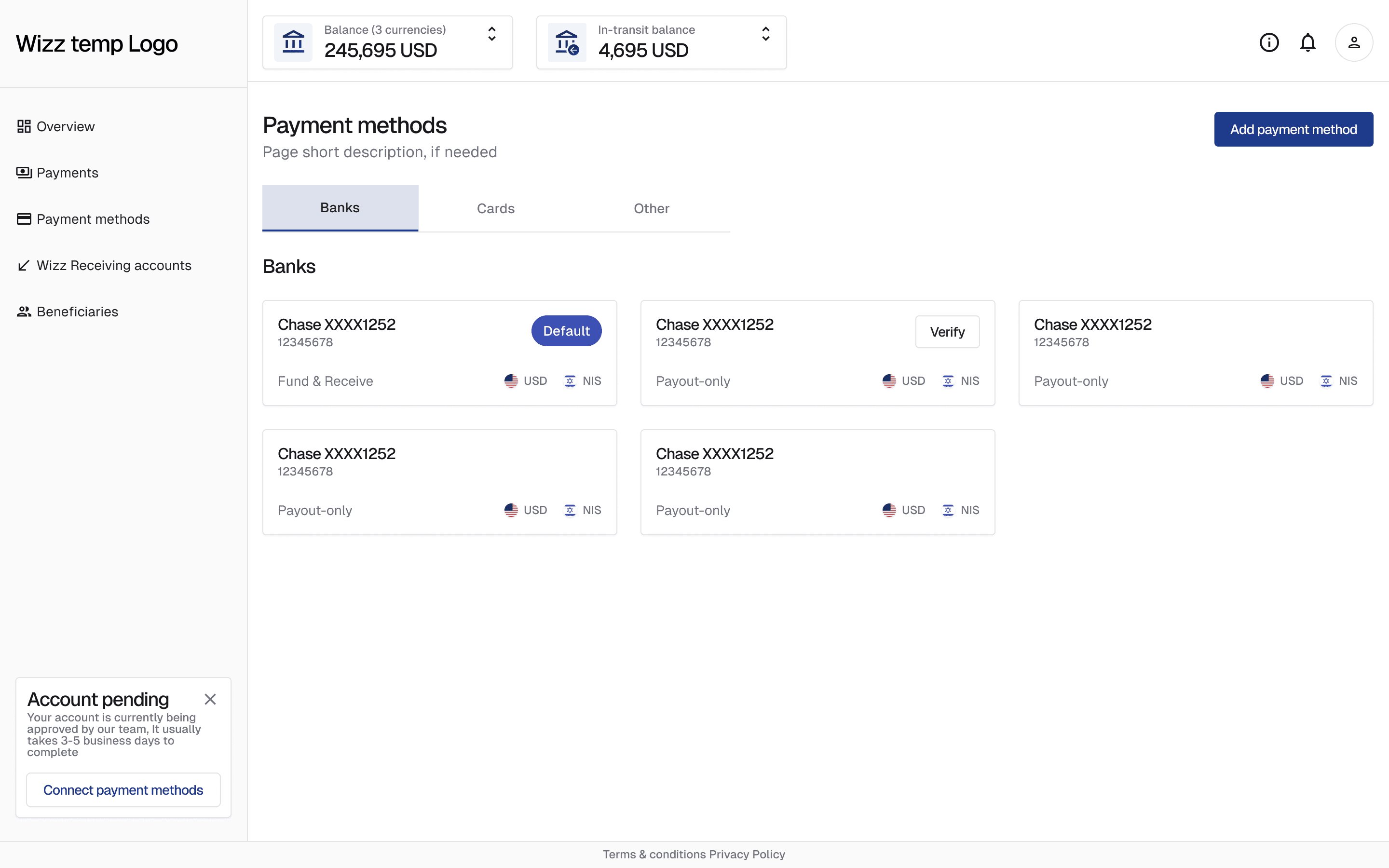Click the Verify button on the Chase card
Screen dimensions: 1389x868
(x=948, y=332)
